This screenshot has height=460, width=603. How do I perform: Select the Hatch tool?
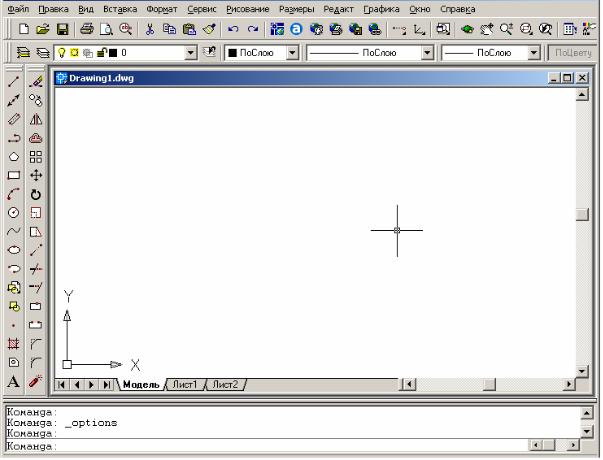(14, 343)
